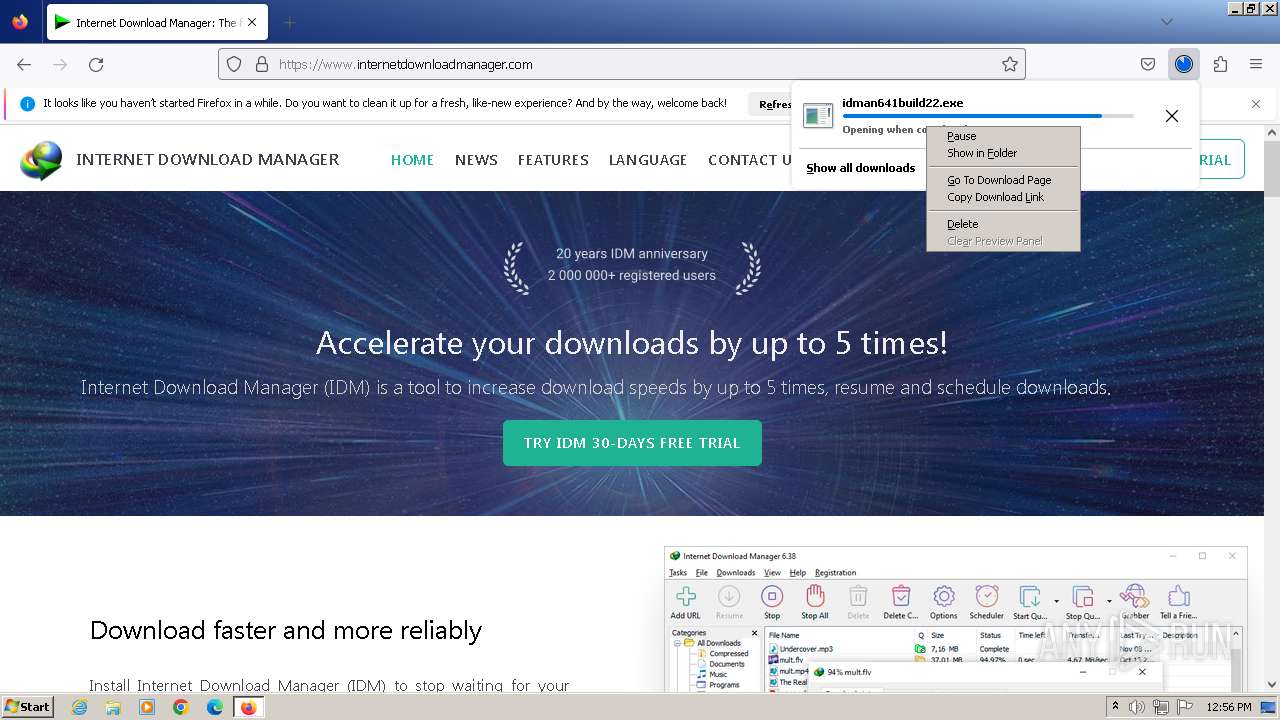
Task: Click the IDM globe logo
Action: point(41,160)
